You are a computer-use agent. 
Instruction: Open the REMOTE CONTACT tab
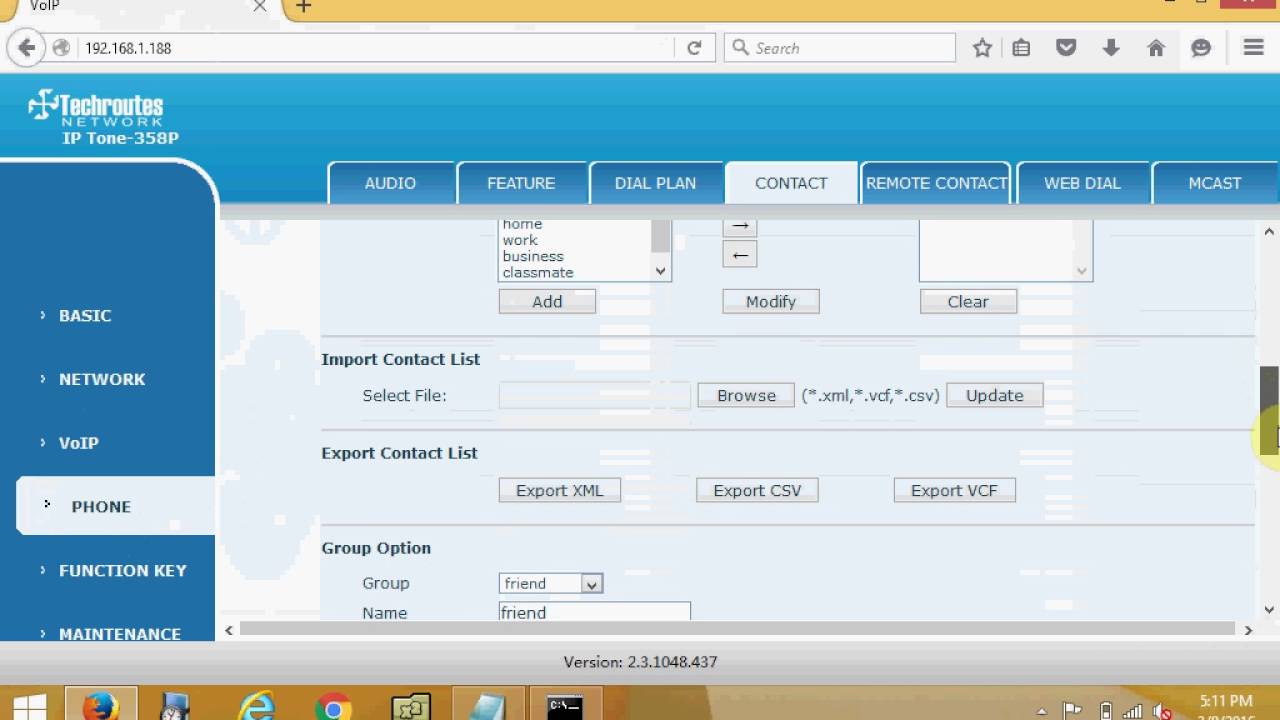pos(936,183)
